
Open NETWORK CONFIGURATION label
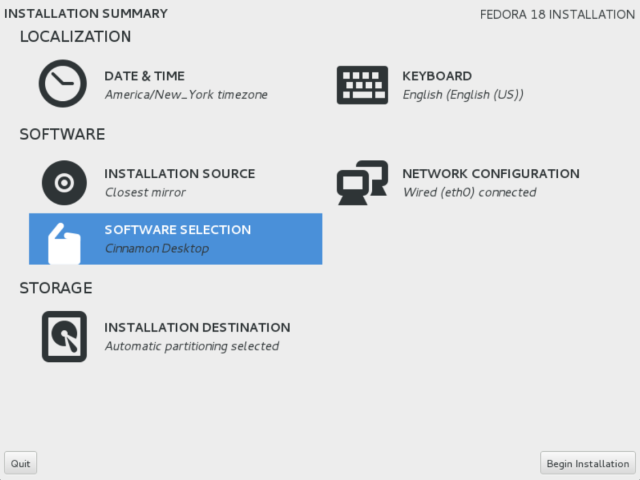491,173
